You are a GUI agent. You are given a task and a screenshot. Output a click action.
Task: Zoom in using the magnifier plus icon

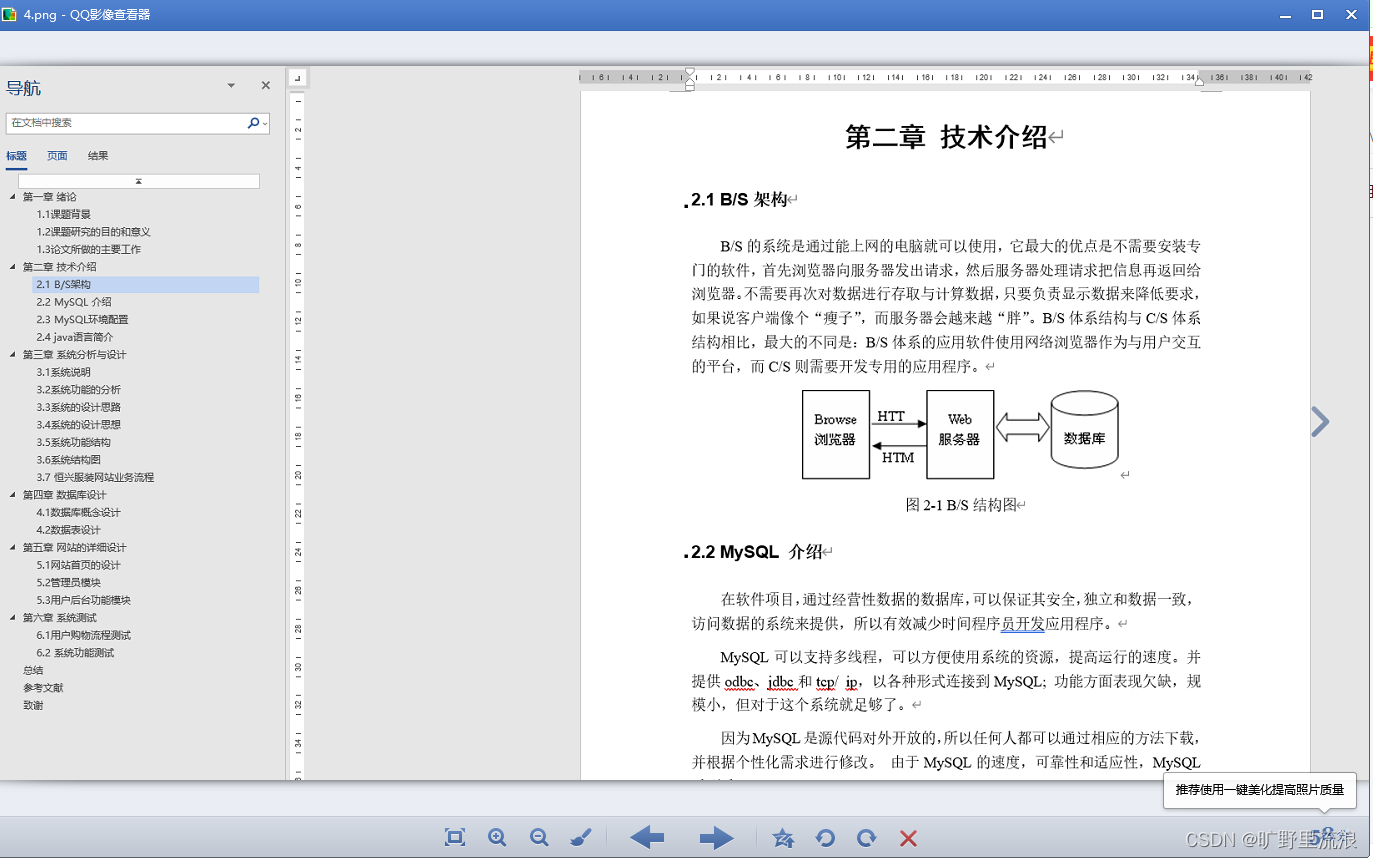[497, 838]
